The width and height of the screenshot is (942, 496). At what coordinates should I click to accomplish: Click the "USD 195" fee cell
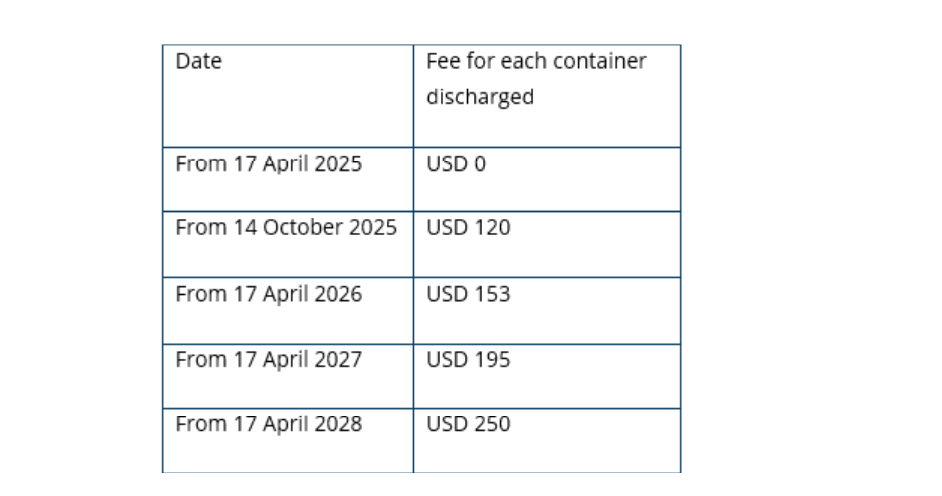tap(546, 376)
